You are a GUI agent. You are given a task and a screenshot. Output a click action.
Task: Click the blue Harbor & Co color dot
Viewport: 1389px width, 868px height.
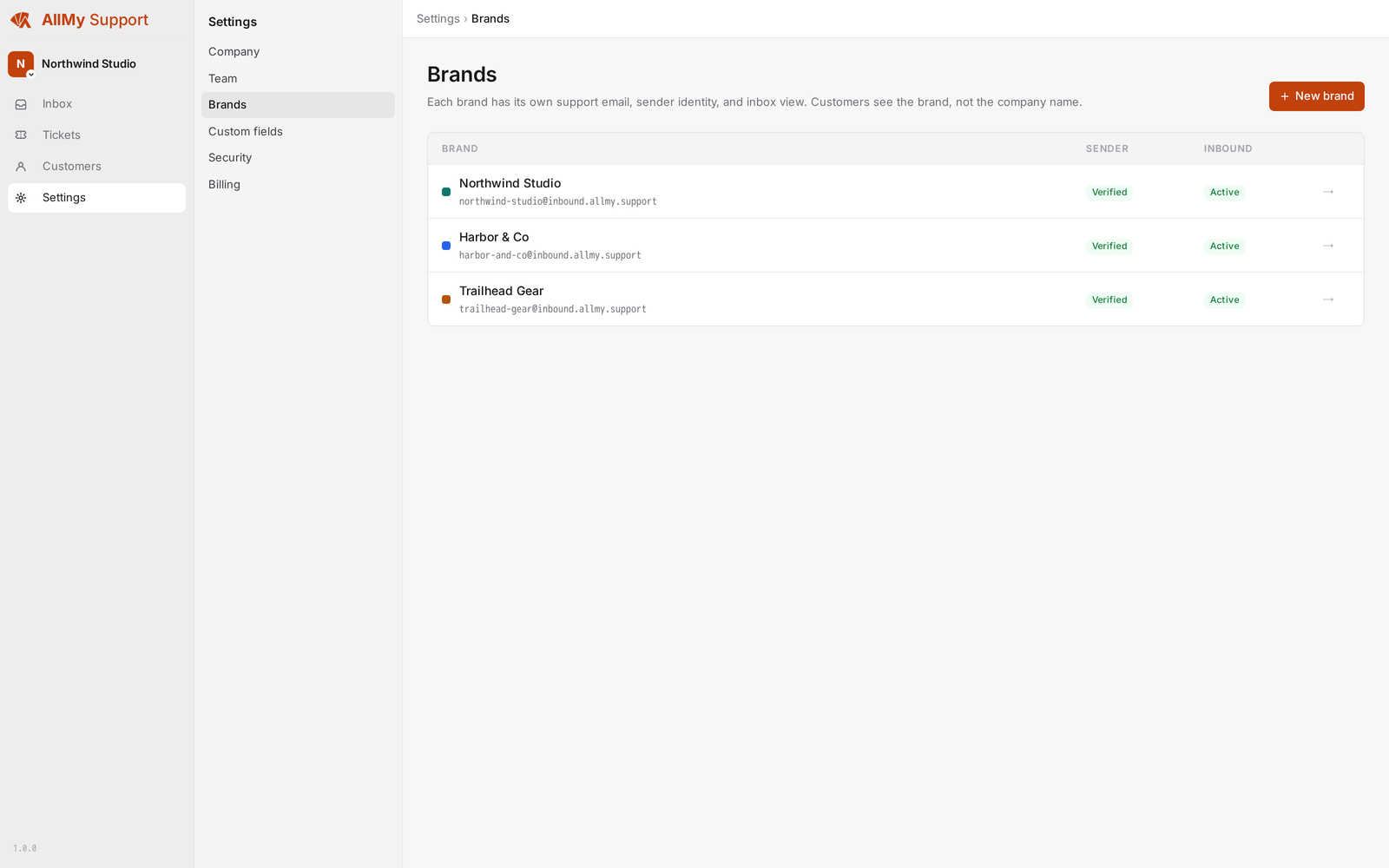[446, 246]
